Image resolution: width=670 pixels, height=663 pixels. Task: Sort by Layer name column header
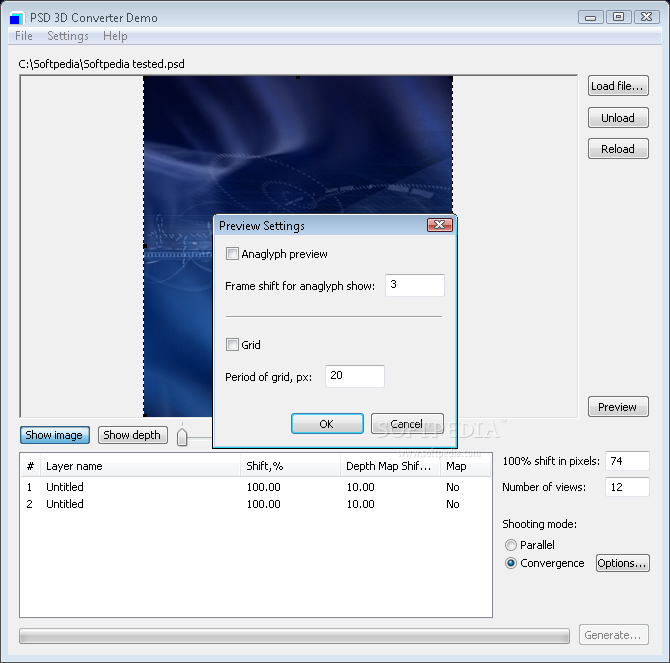point(140,466)
